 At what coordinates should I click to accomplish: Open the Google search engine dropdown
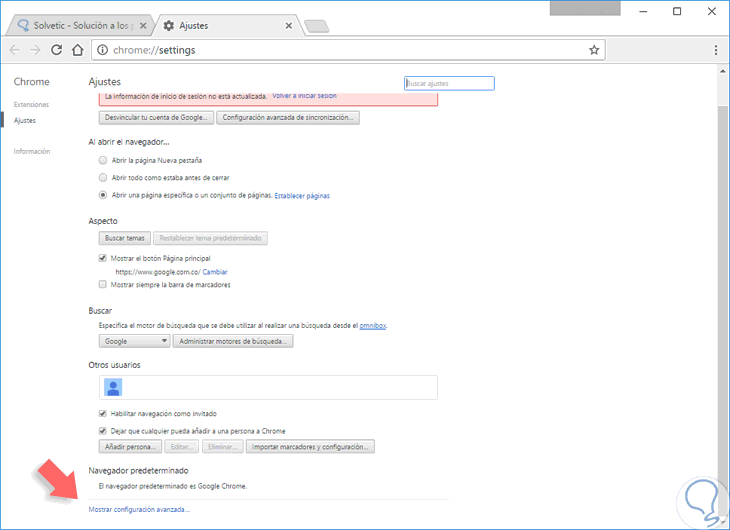click(135, 341)
